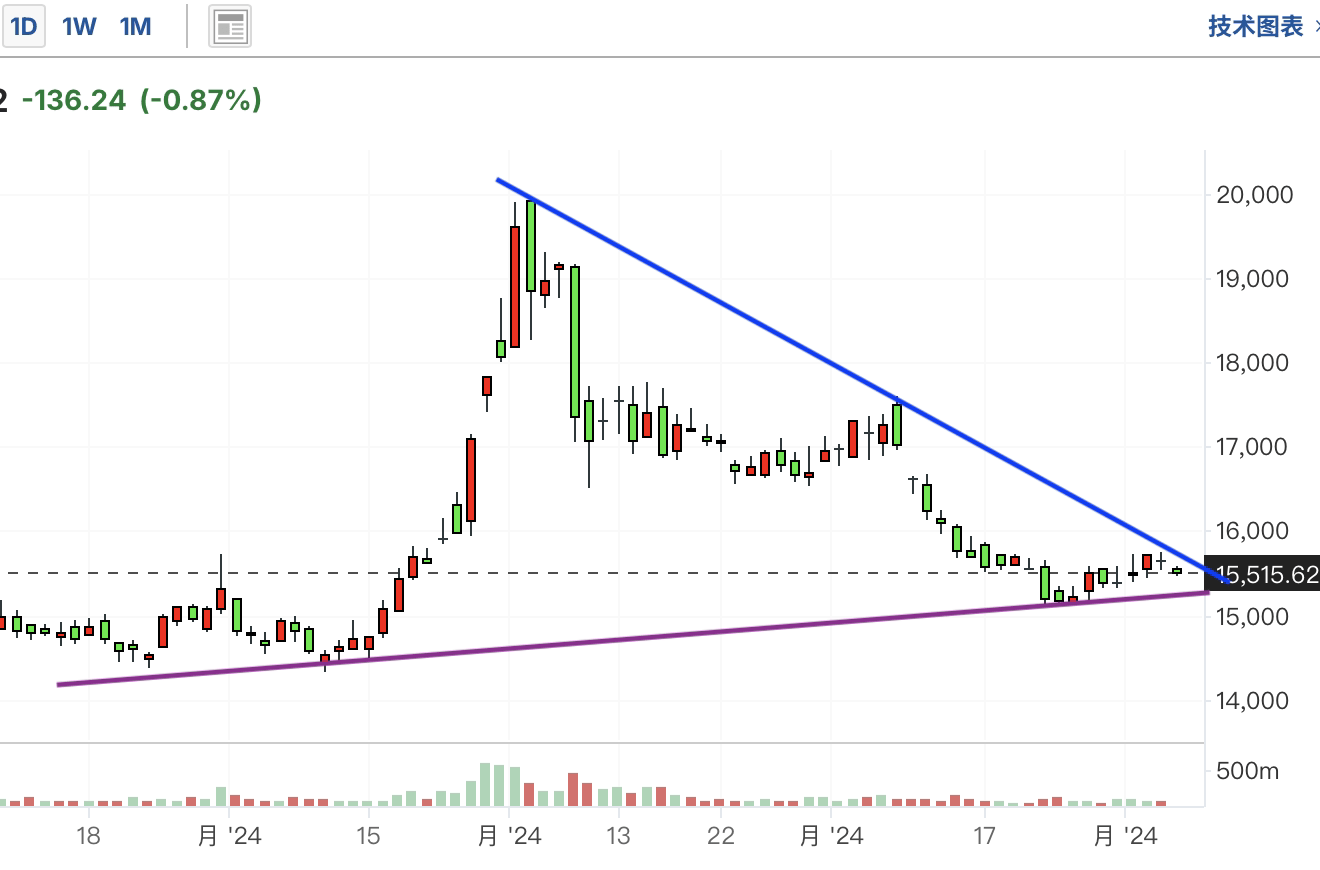The height and width of the screenshot is (870, 1320).
Task: Click the tall green candle at the 20,000 peak
Action: coord(531,247)
